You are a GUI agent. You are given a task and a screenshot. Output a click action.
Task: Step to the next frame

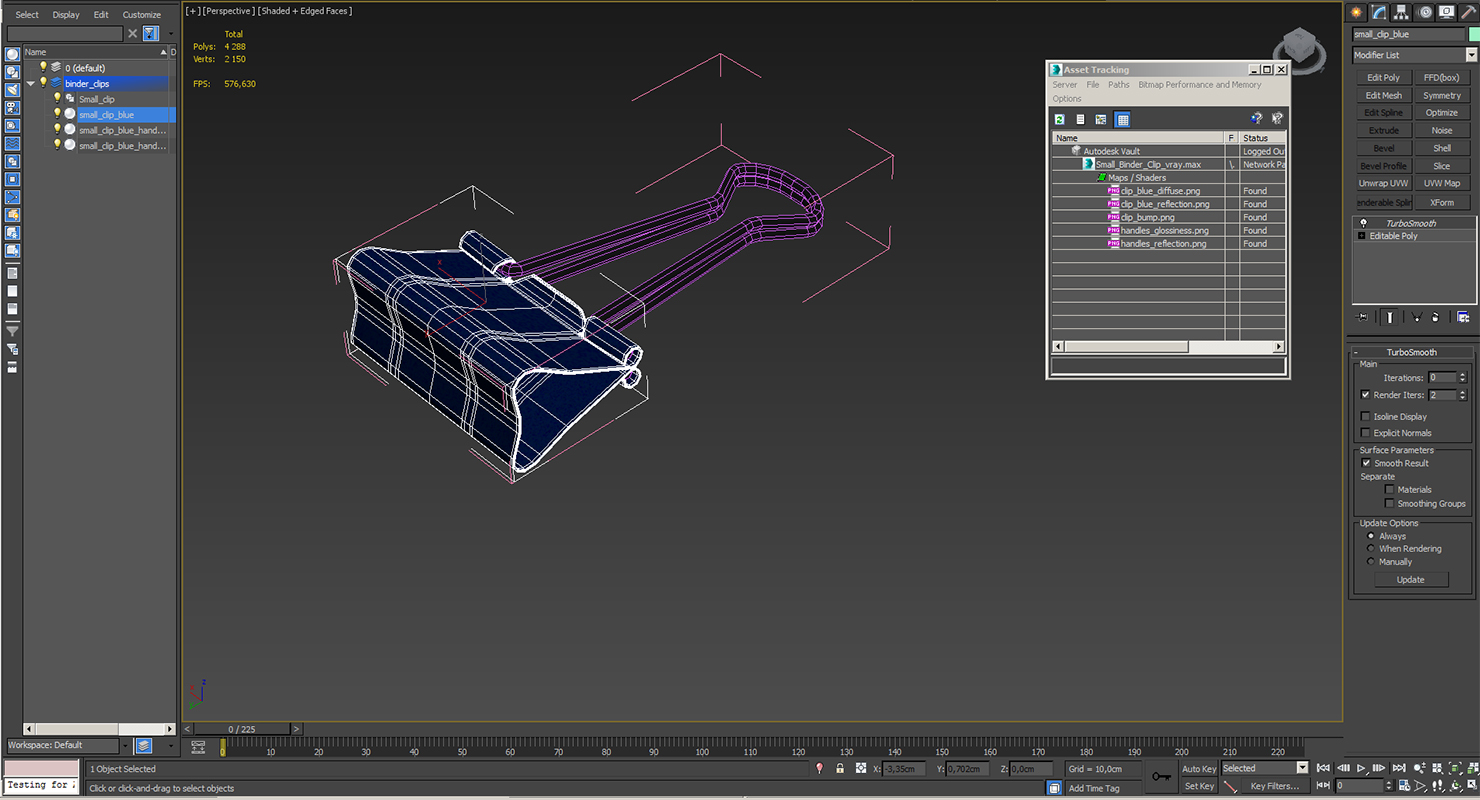[1379, 768]
